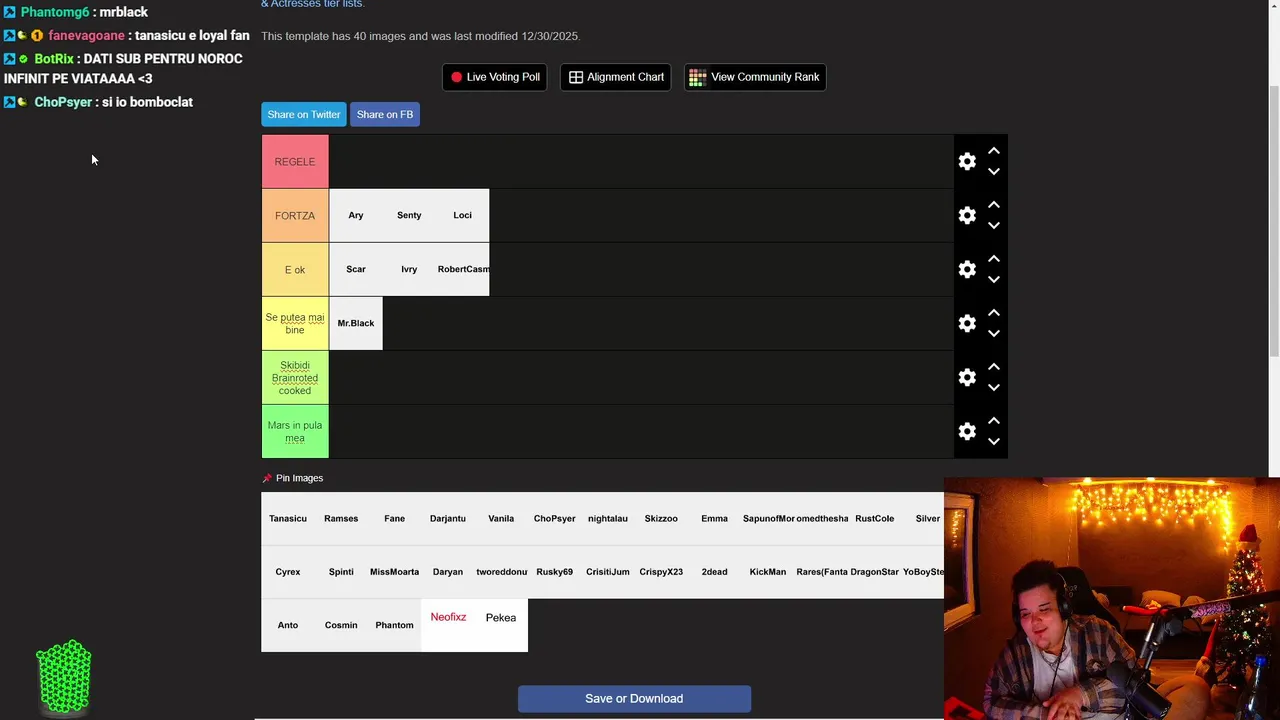The height and width of the screenshot is (720, 1280).
Task: Pick the Darjantu tile
Action: pyautogui.click(x=448, y=518)
